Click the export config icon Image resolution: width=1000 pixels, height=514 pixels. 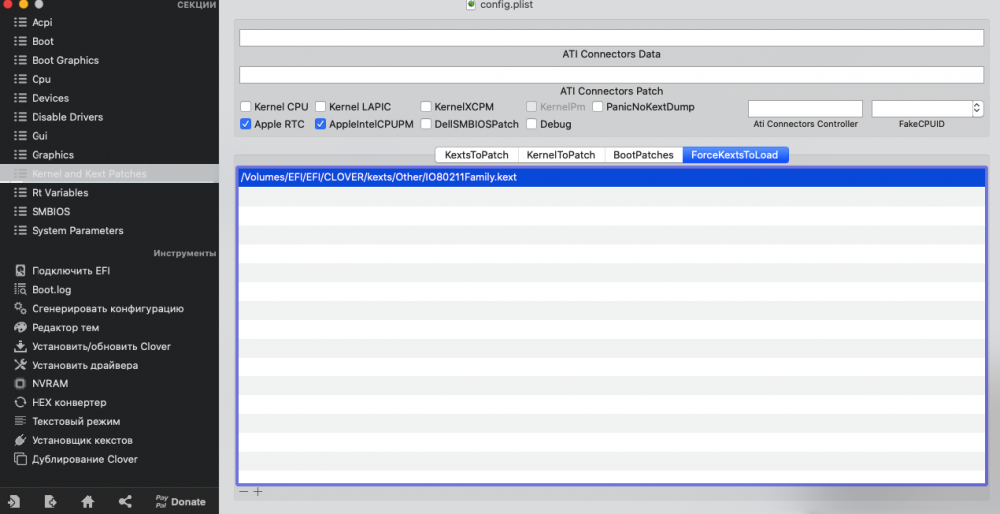coord(50,502)
